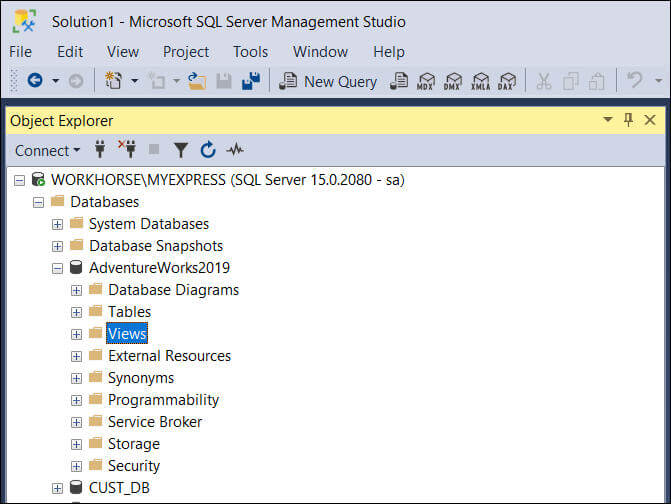Click the DAX query icon
This screenshot has width=671, height=504.
pos(508,81)
